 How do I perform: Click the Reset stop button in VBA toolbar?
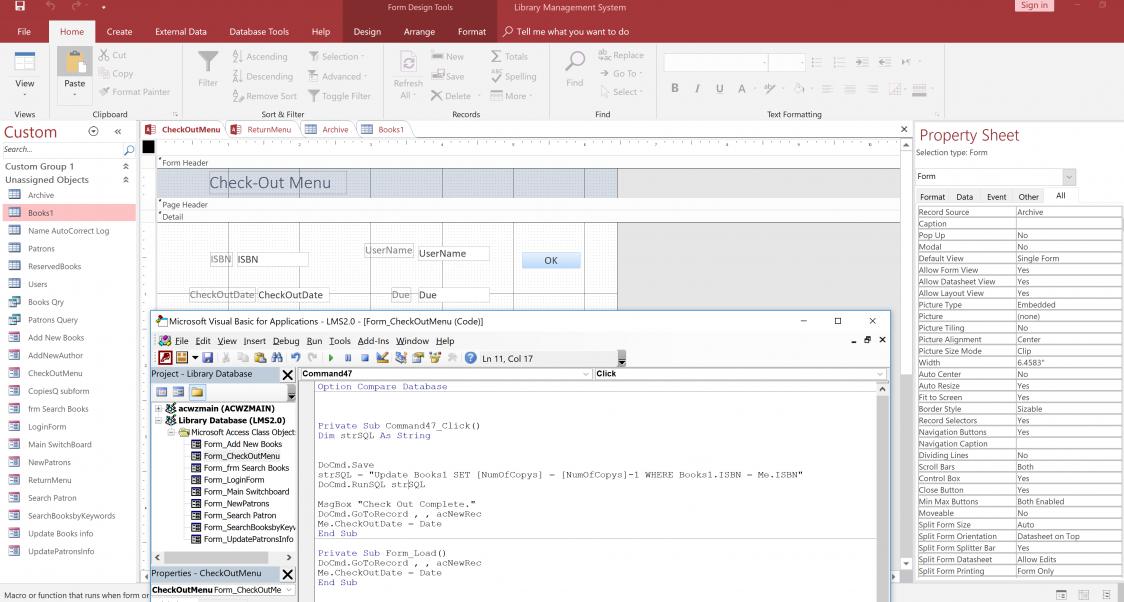[365, 358]
